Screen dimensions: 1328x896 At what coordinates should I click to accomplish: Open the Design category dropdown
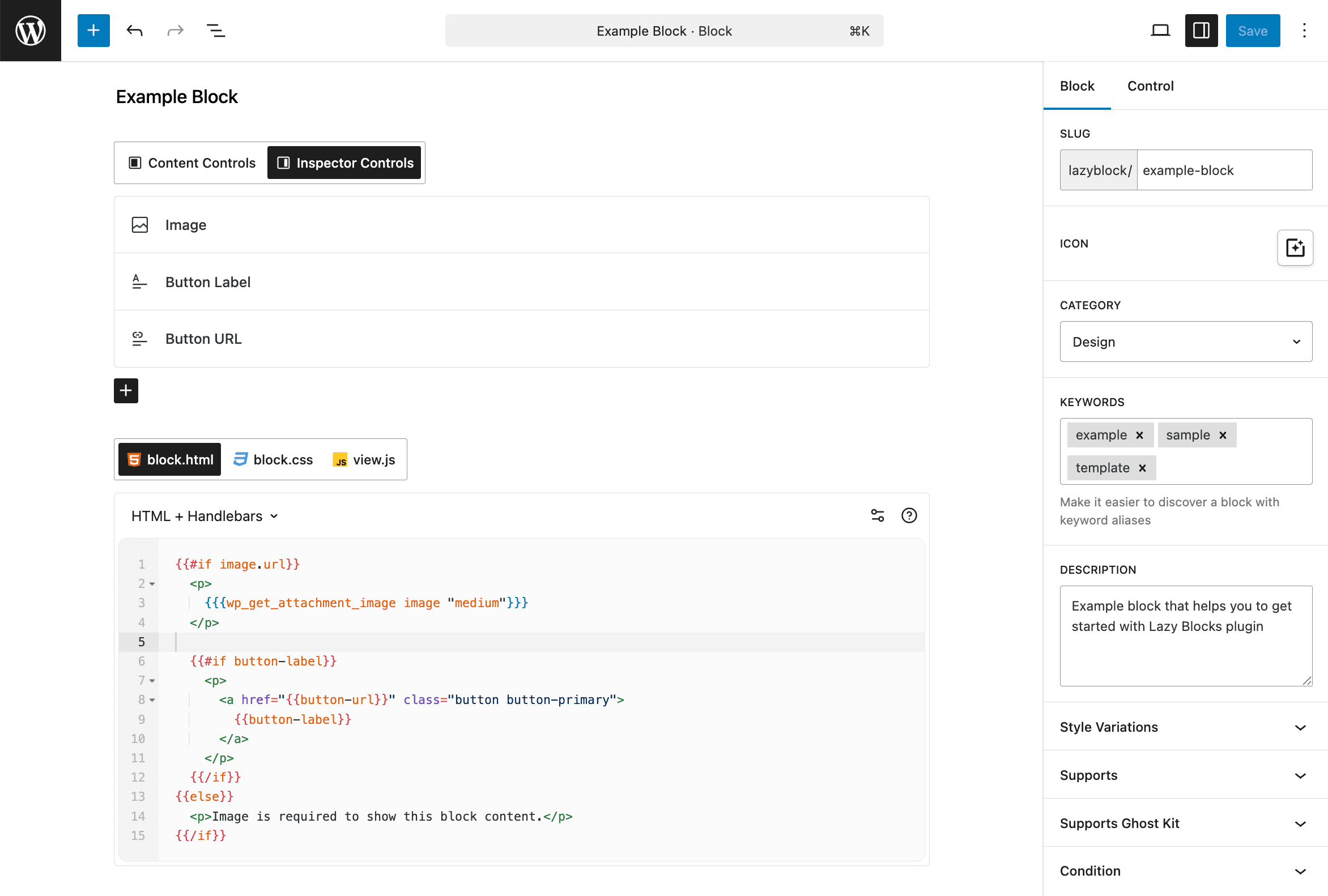pos(1185,342)
